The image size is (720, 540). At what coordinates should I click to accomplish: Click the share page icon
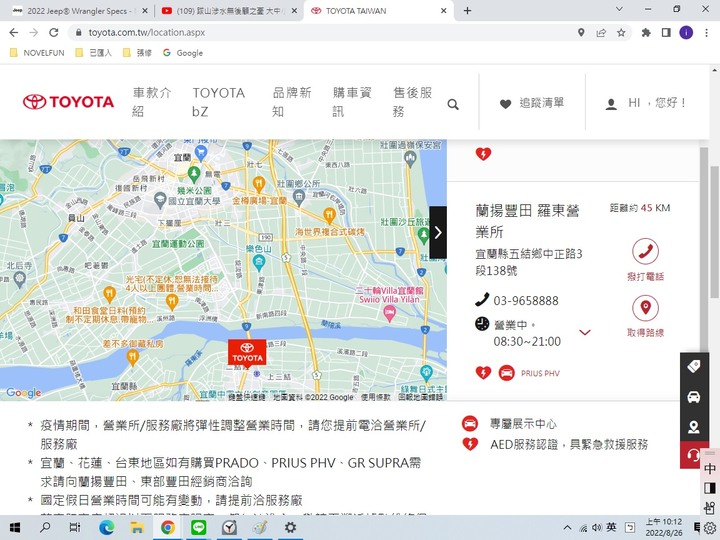[x=601, y=33]
